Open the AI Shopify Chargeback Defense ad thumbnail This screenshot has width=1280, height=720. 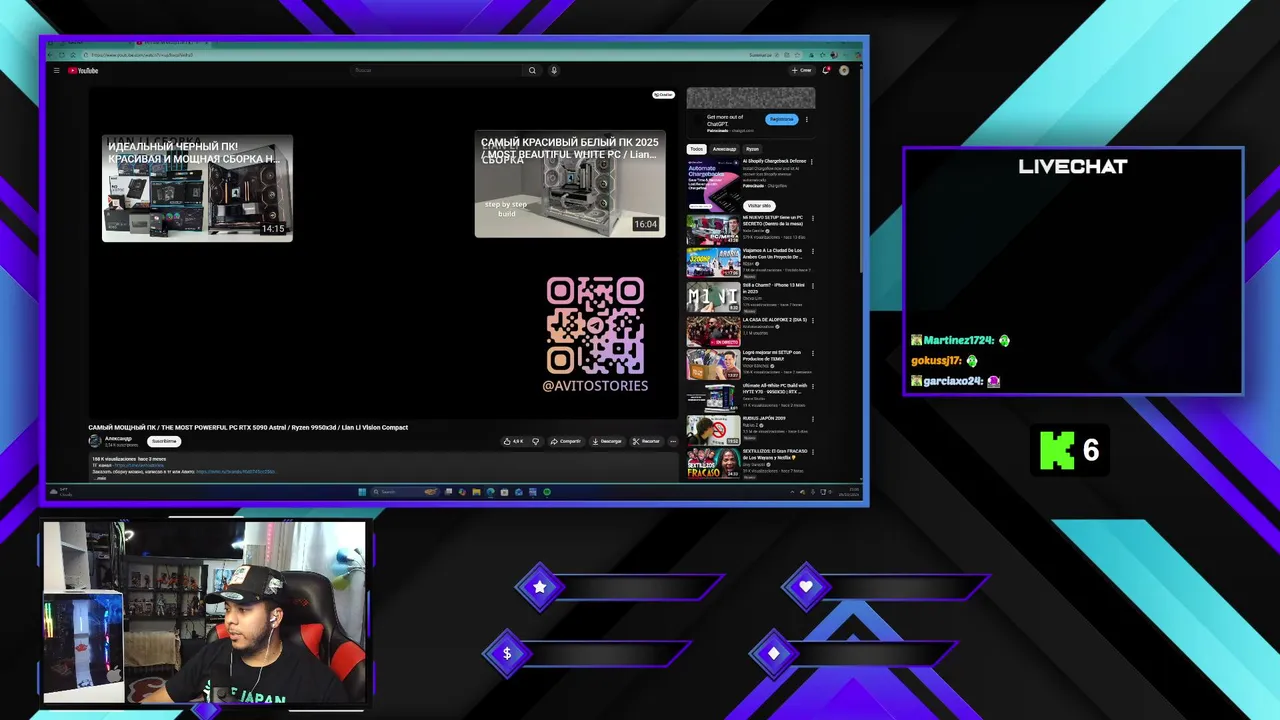tap(713, 184)
